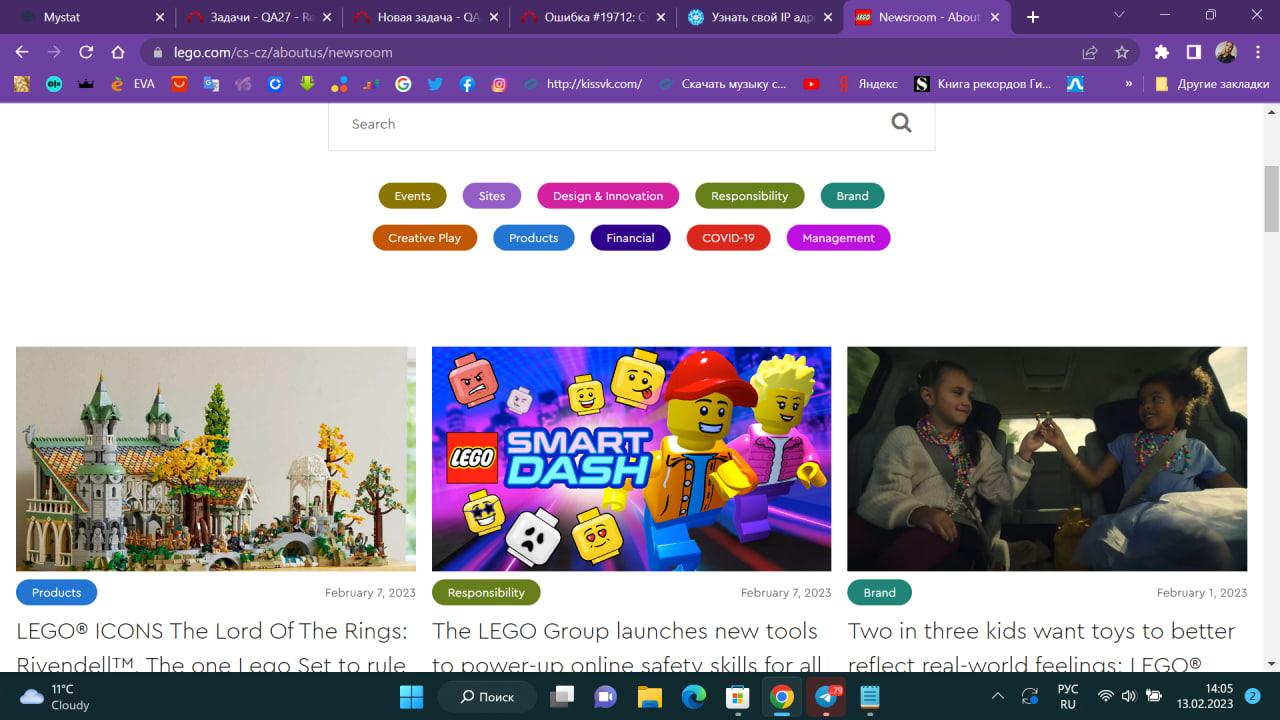Click the search magnifier icon
This screenshot has height=720, width=1280.
[901, 123]
